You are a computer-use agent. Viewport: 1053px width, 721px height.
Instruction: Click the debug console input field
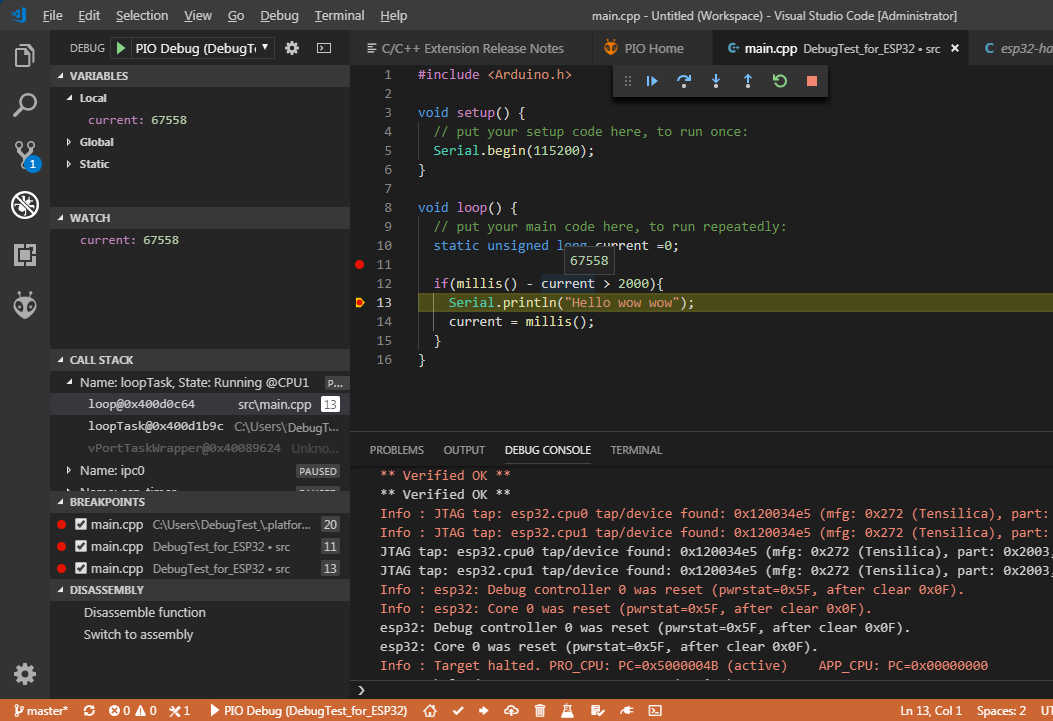pos(700,690)
